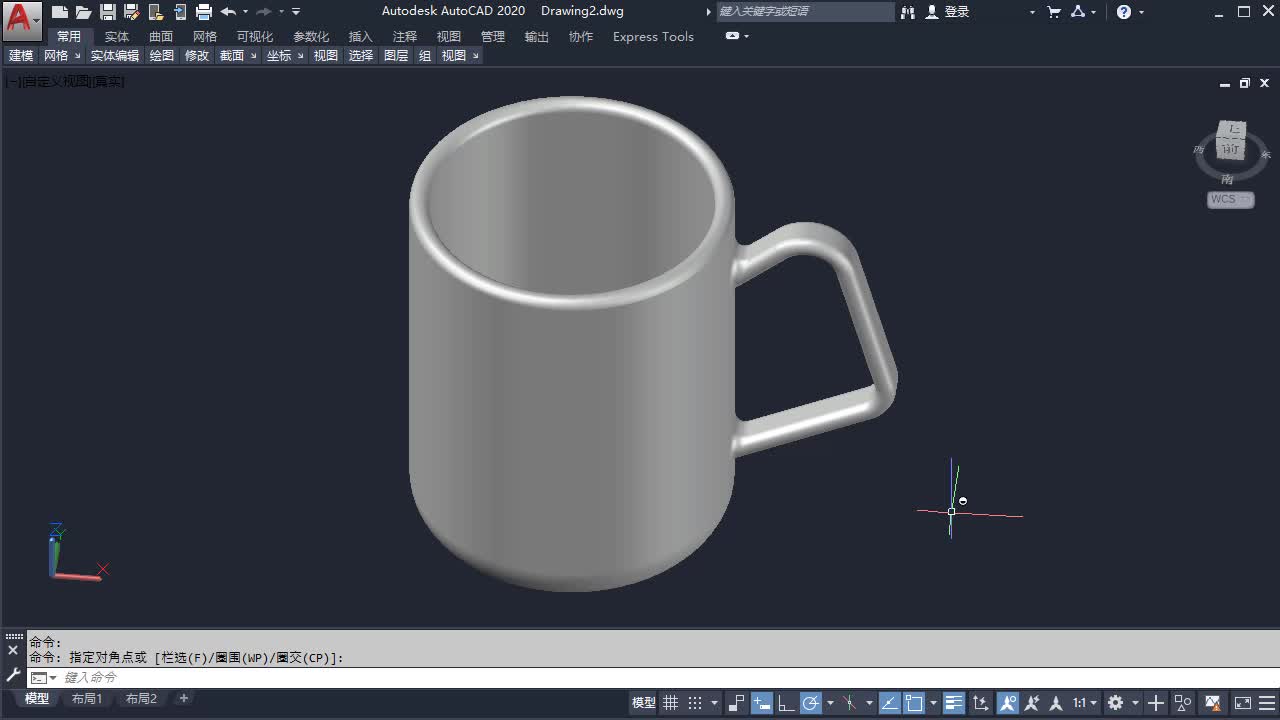Click the hardware acceleration icon with warning triangle

pos(1211,702)
